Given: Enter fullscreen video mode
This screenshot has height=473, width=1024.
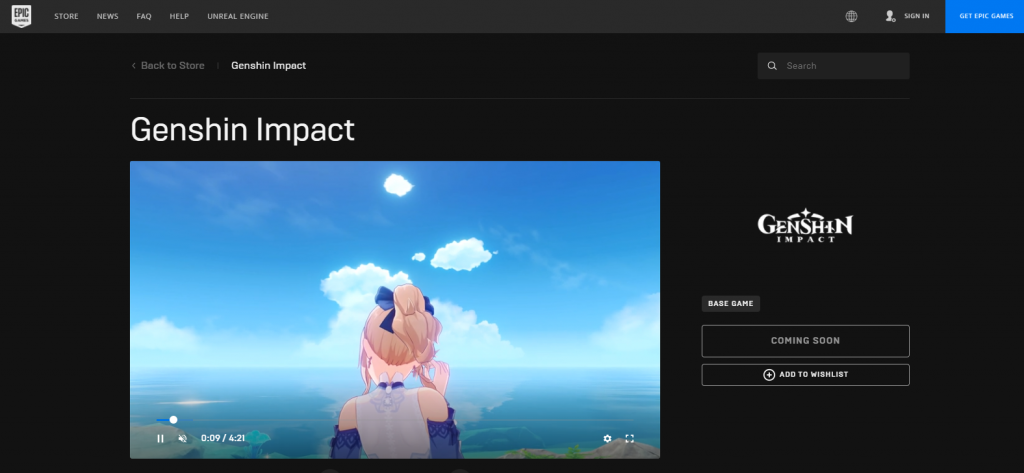Looking at the screenshot, I should [630, 438].
